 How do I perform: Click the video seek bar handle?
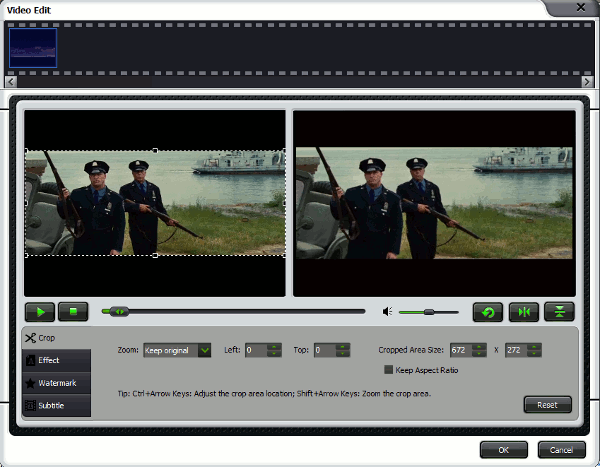pos(119,312)
